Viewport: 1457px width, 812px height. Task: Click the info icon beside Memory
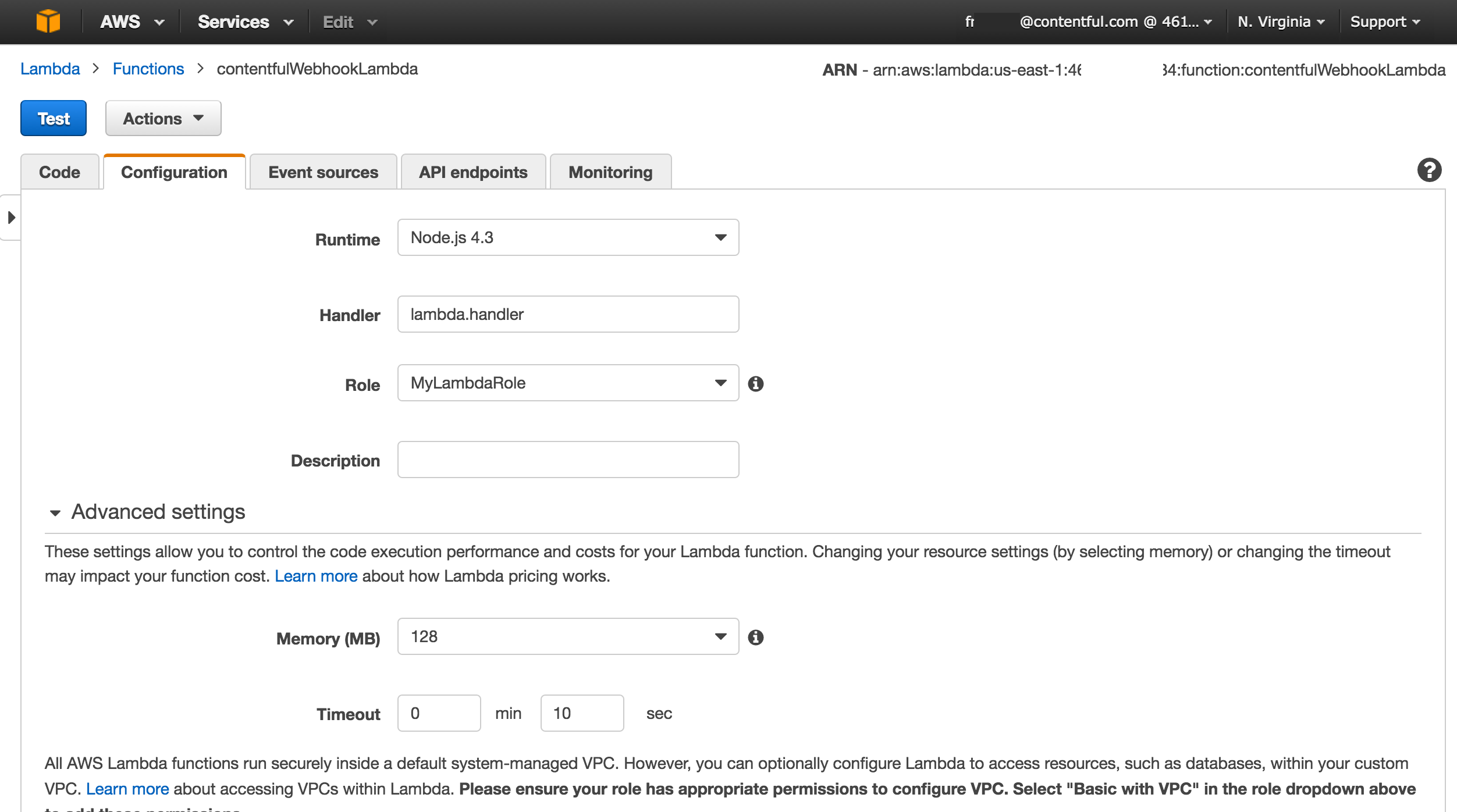click(756, 638)
